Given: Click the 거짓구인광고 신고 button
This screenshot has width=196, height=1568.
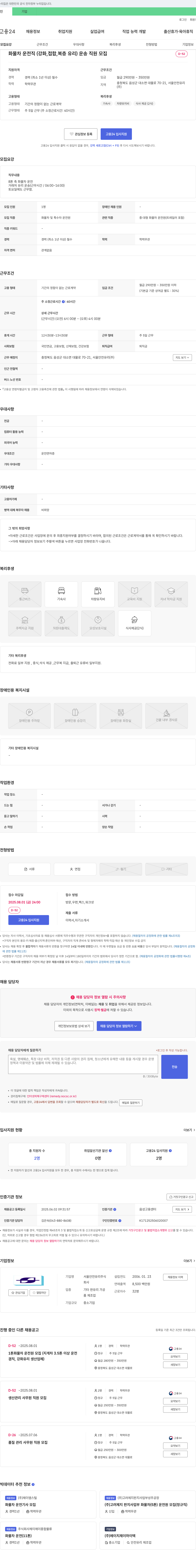Looking at the screenshot, I should (182, 1197).
